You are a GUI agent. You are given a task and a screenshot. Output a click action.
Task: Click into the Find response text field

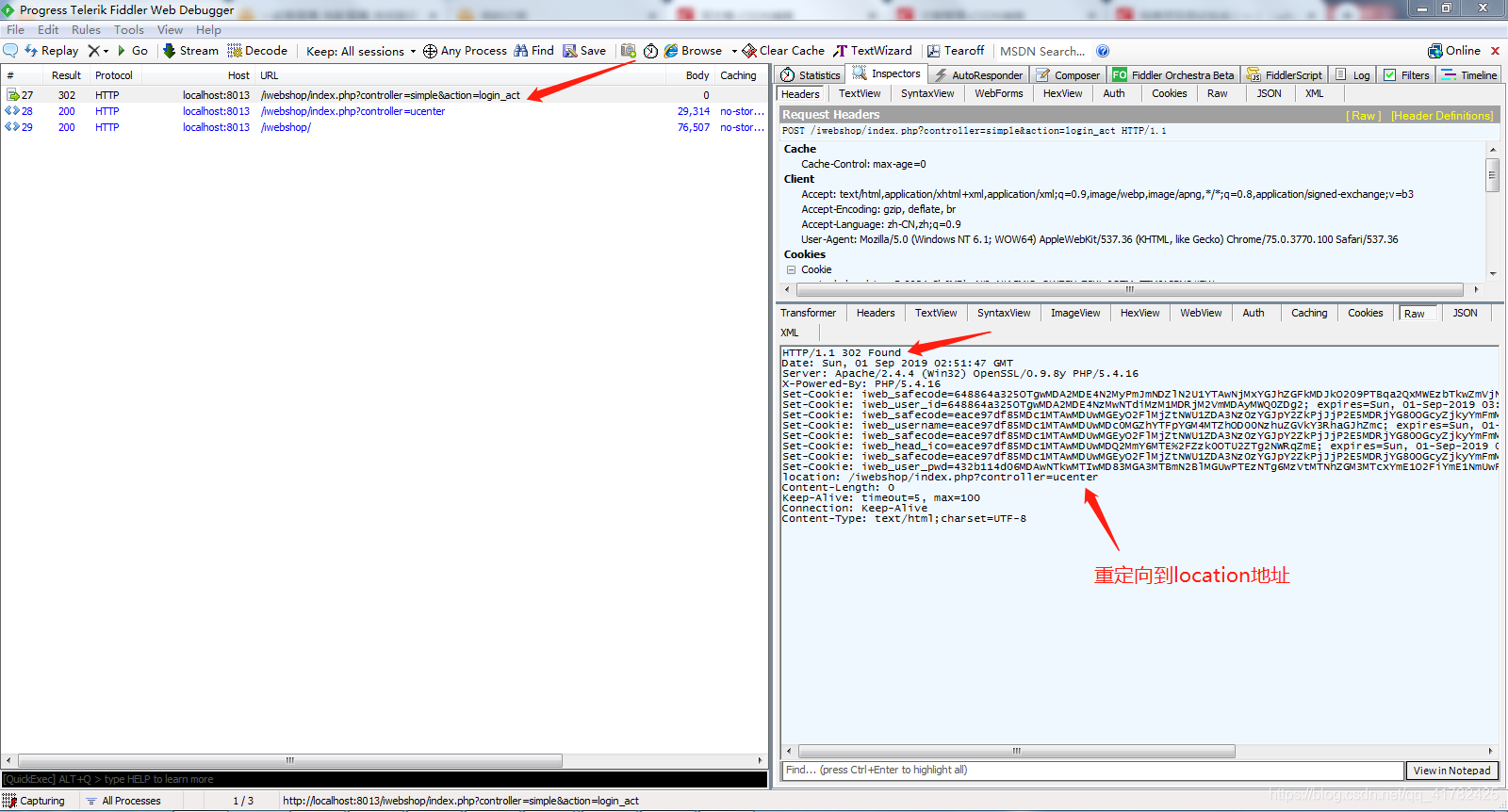(1092, 771)
